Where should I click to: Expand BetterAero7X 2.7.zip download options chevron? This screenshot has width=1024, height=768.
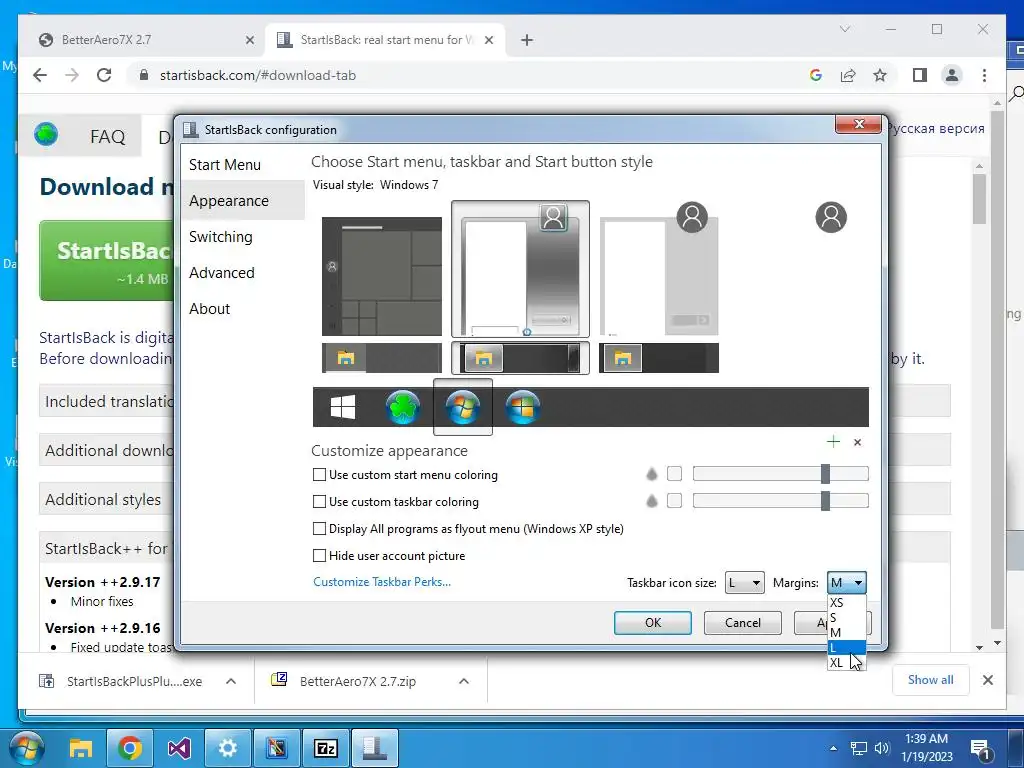(464, 681)
